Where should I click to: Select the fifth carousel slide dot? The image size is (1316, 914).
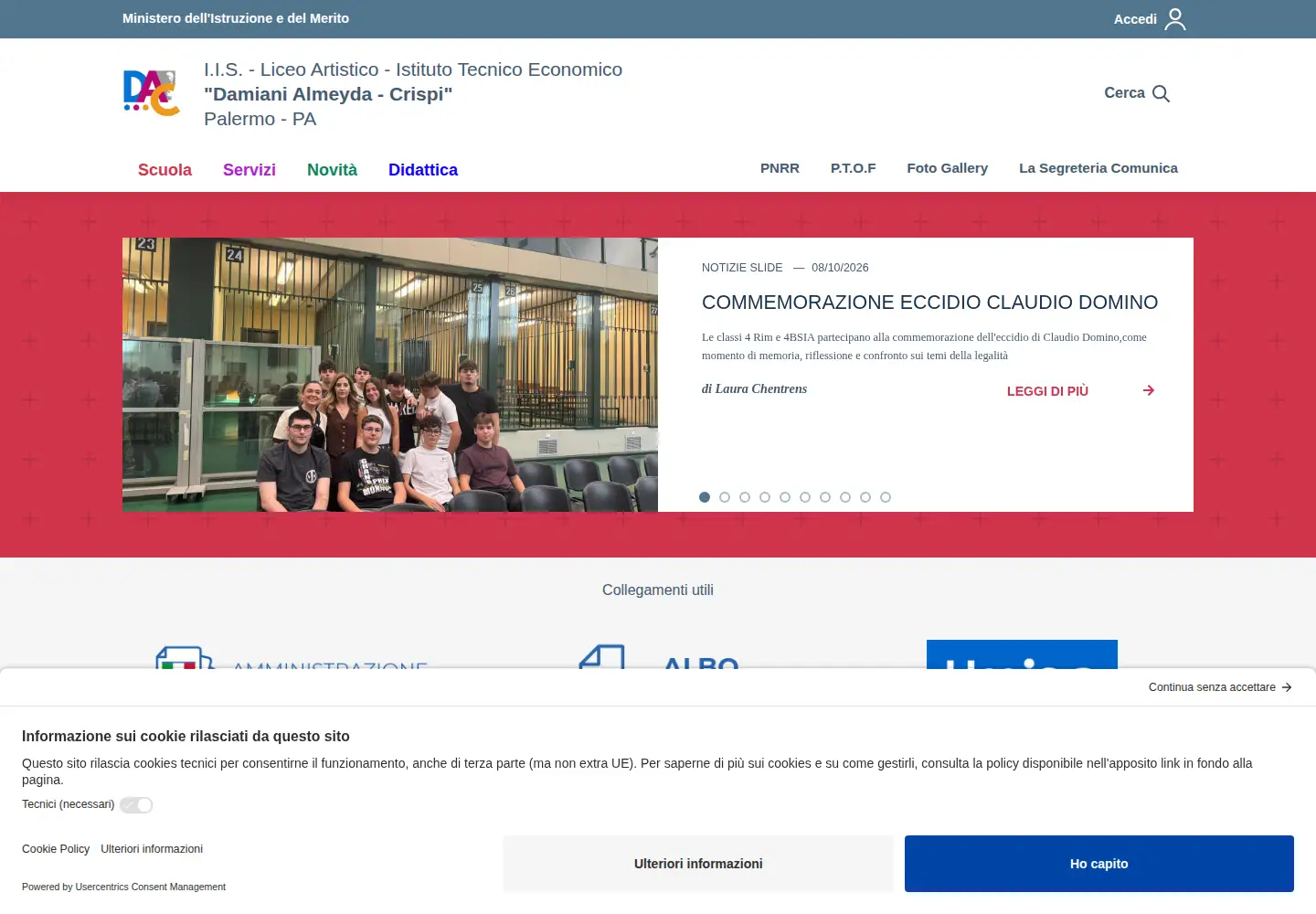click(x=785, y=497)
